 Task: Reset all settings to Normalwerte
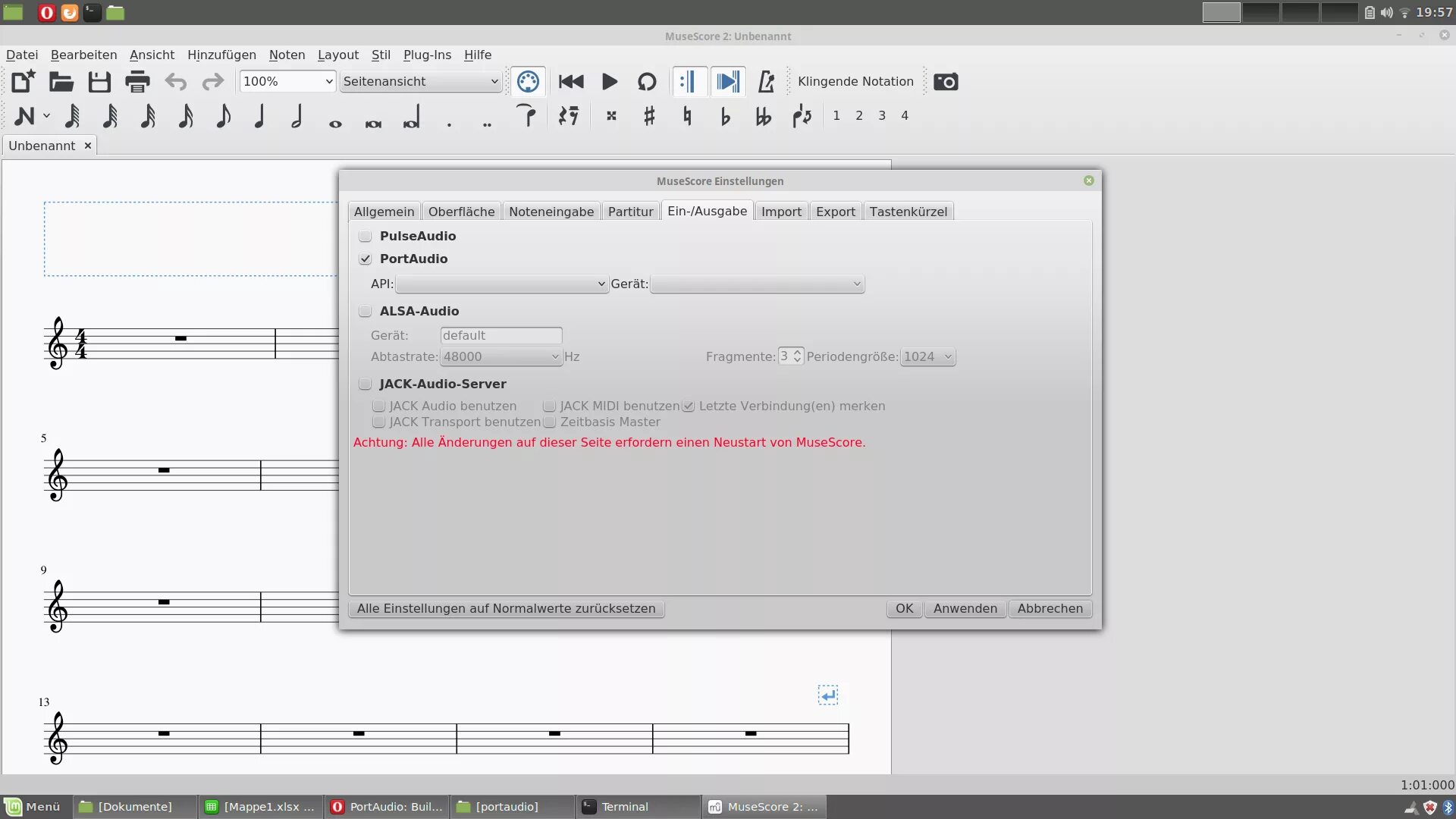pyautogui.click(x=506, y=608)
